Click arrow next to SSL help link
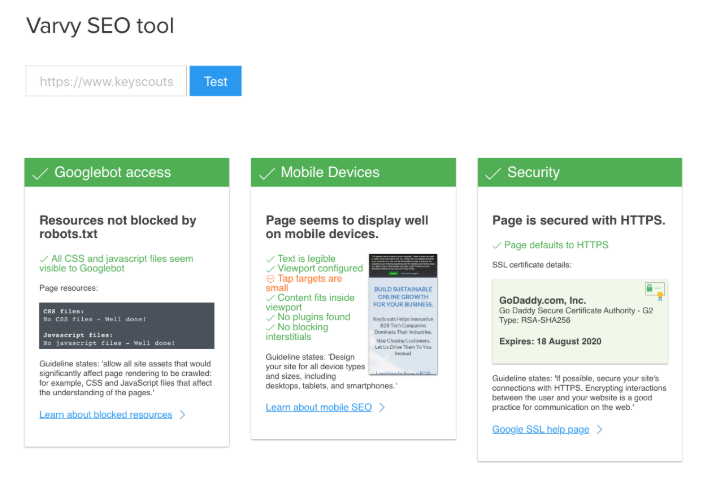The height and width of the screenshot is (482, 706). pos(599,429)
